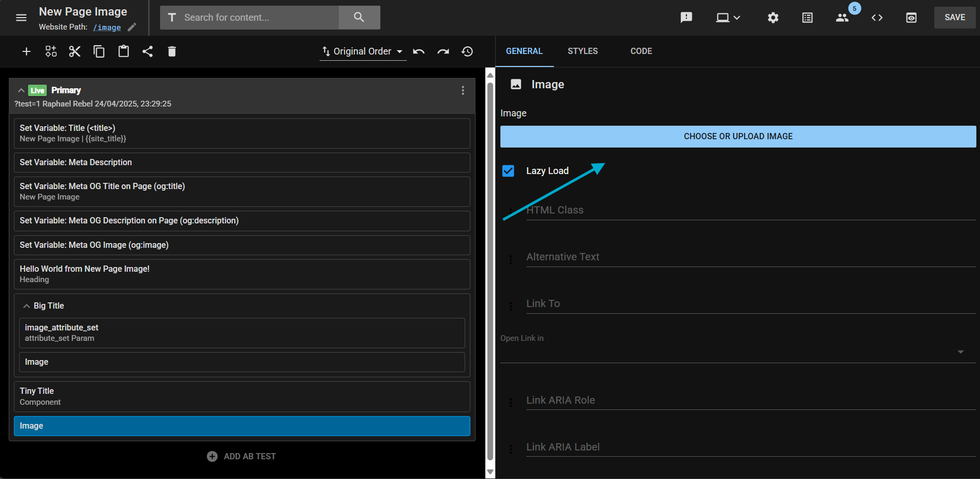This screenshot has width=980, height=479.
Task: Switch to the CODE tab
Action: [641, 51]
